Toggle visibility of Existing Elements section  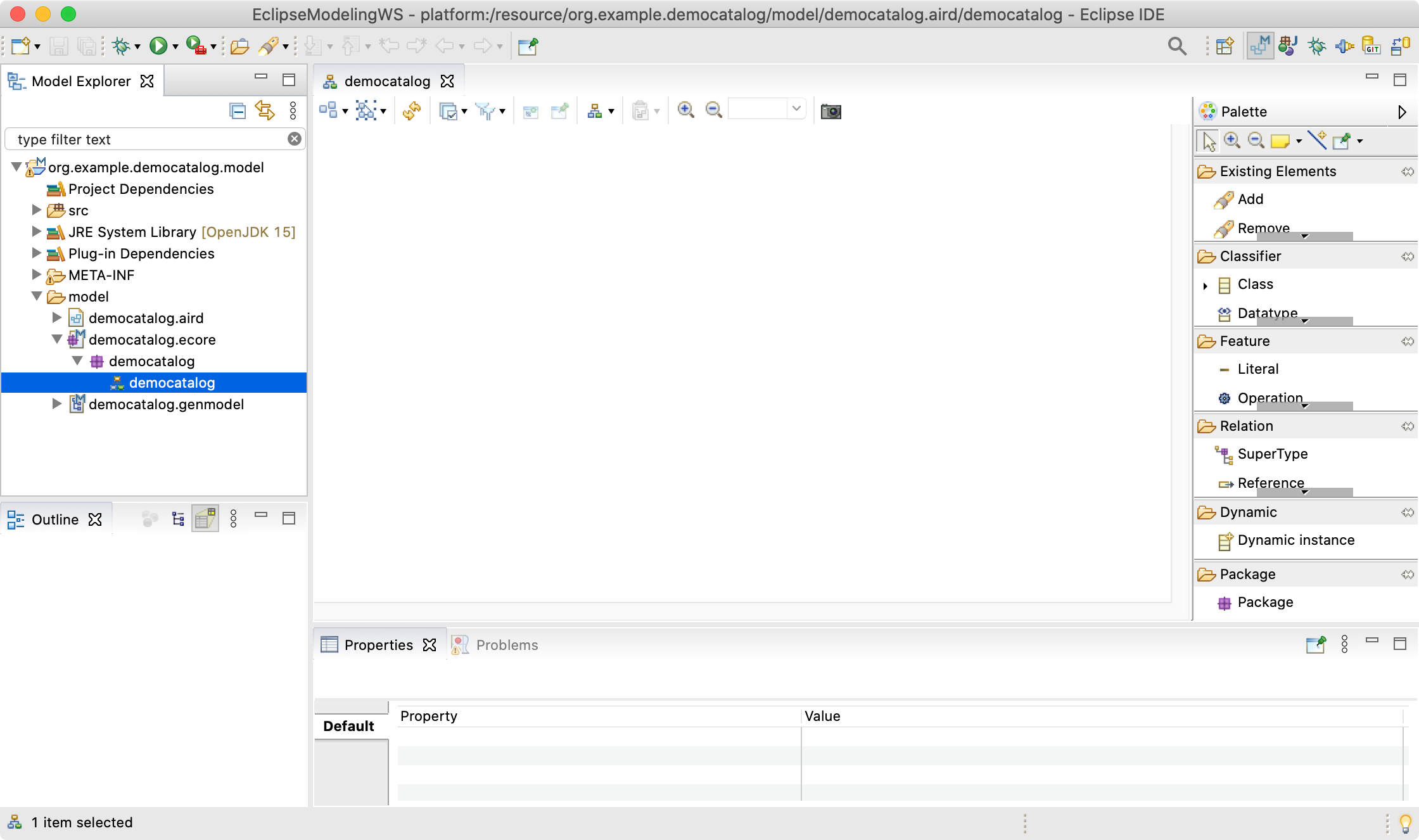point(1407,170)
